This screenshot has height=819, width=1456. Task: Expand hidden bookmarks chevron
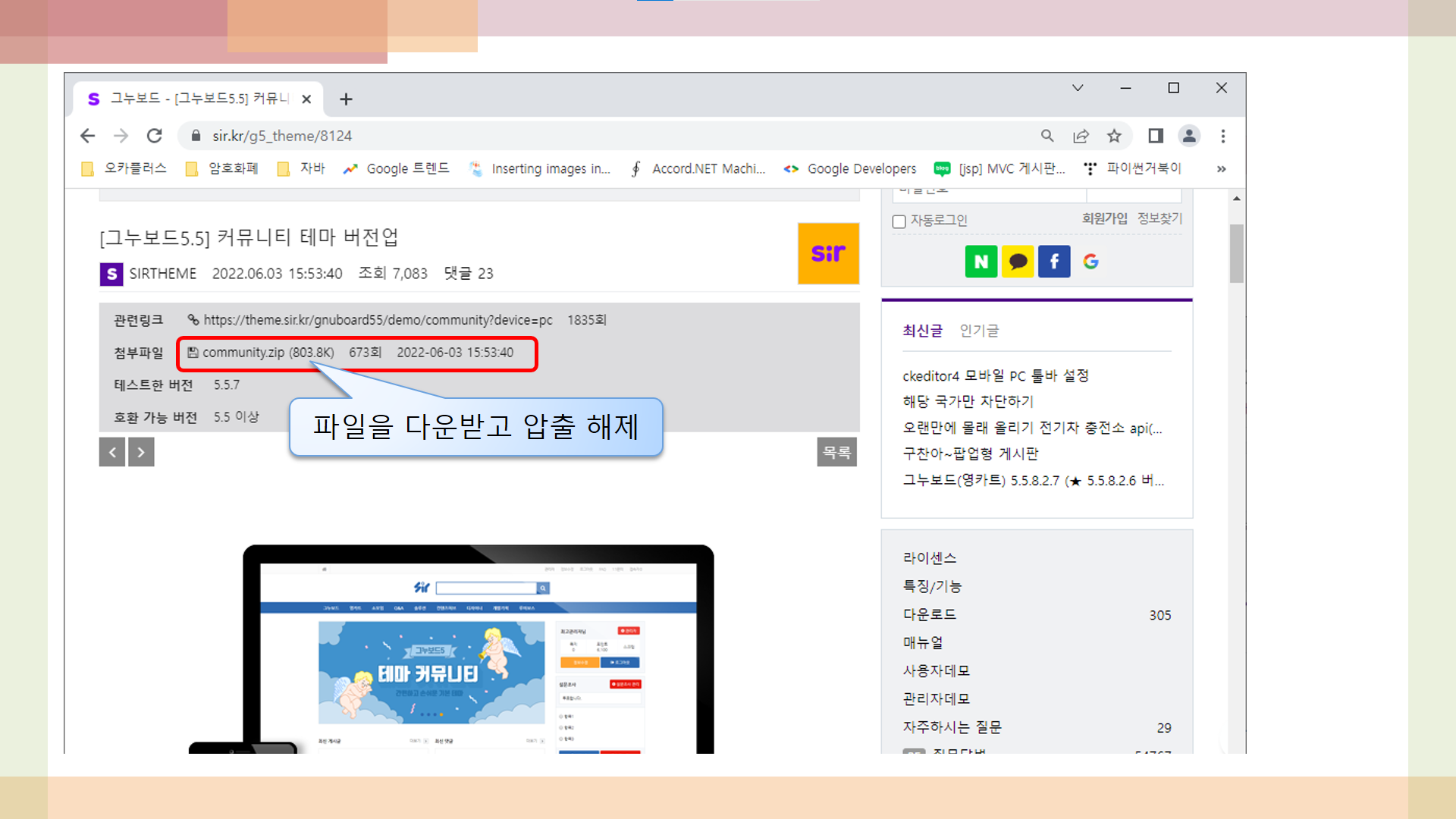(1221, 168)
